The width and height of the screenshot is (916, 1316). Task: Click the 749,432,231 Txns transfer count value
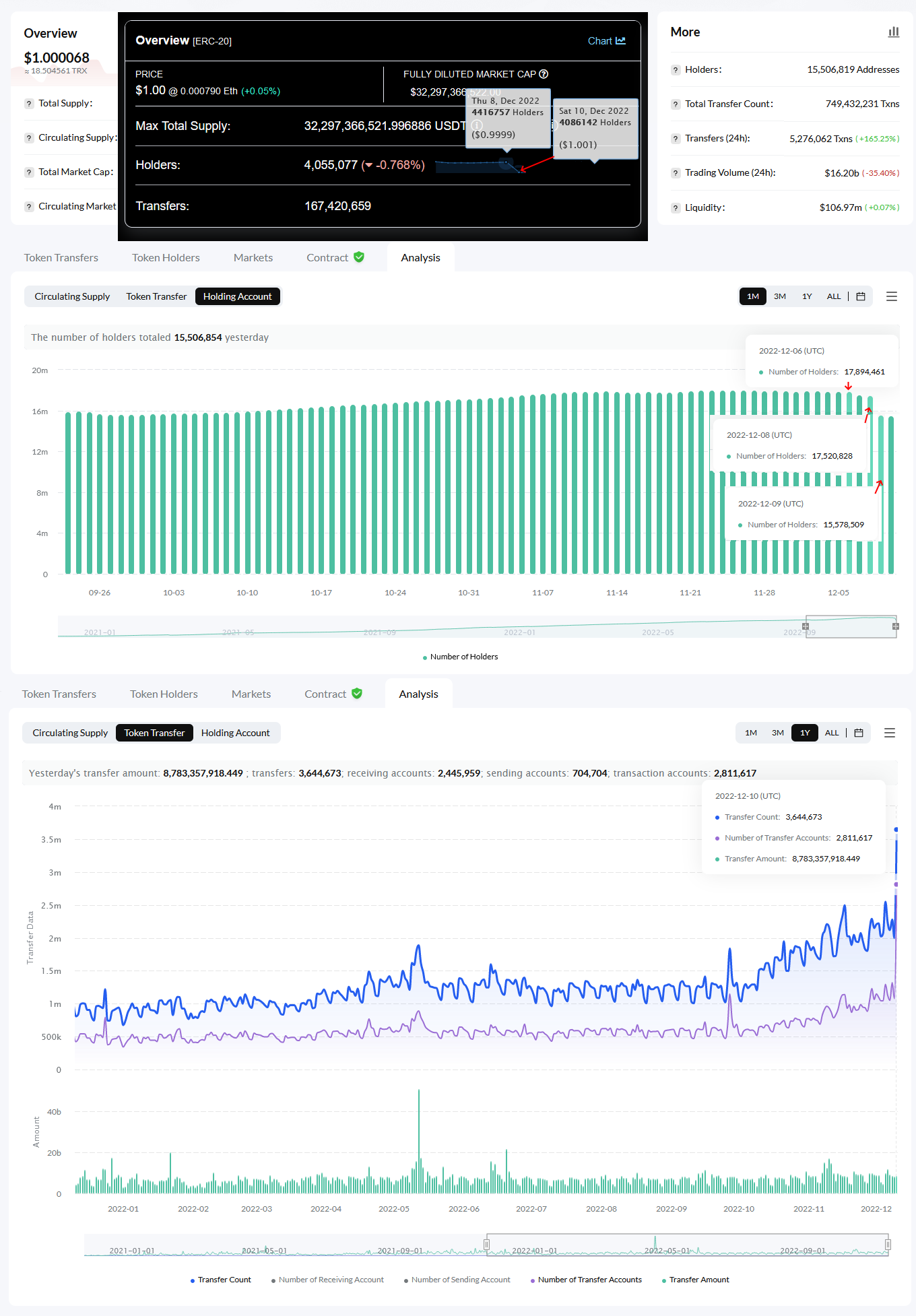(863, 104)
